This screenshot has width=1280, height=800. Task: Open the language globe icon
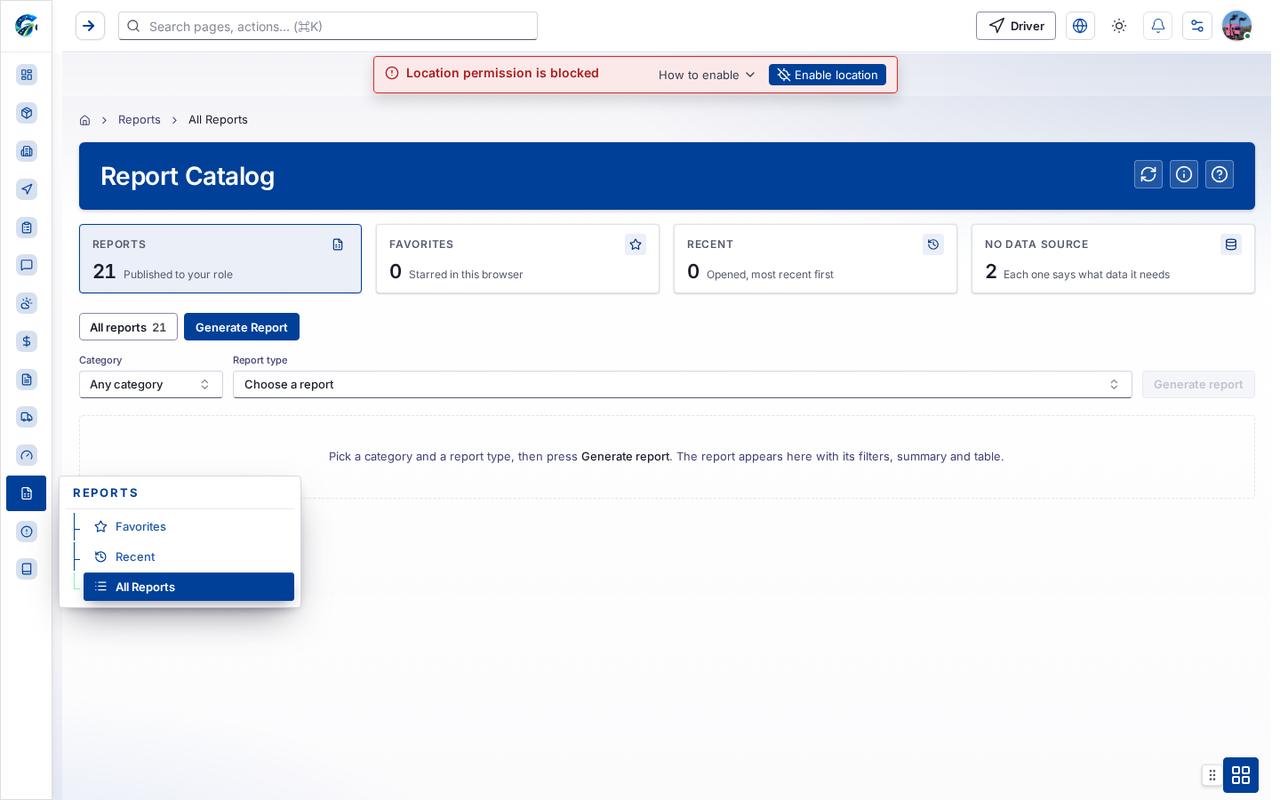1080,26
